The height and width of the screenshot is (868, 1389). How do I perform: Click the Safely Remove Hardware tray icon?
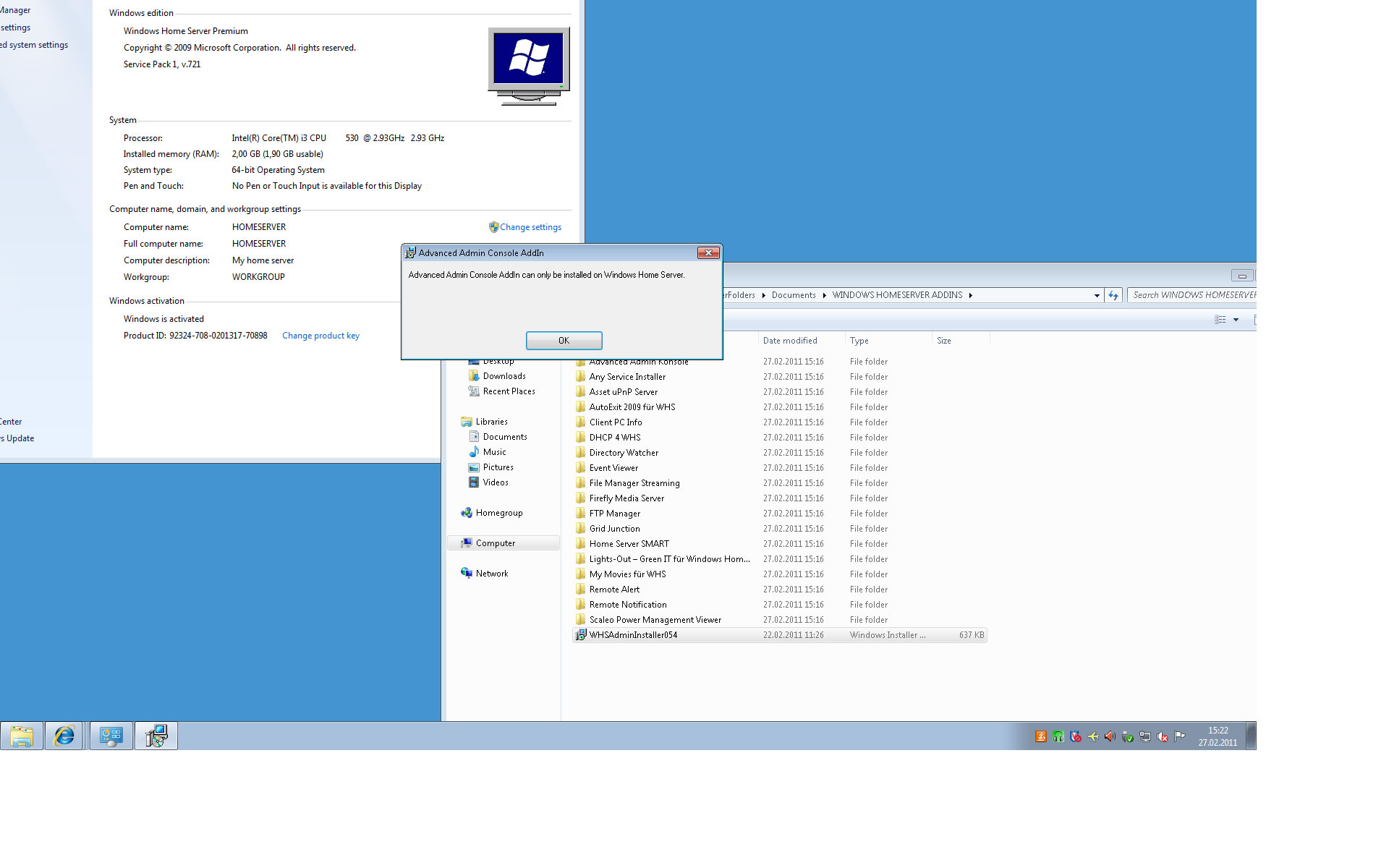(1128, 736)
